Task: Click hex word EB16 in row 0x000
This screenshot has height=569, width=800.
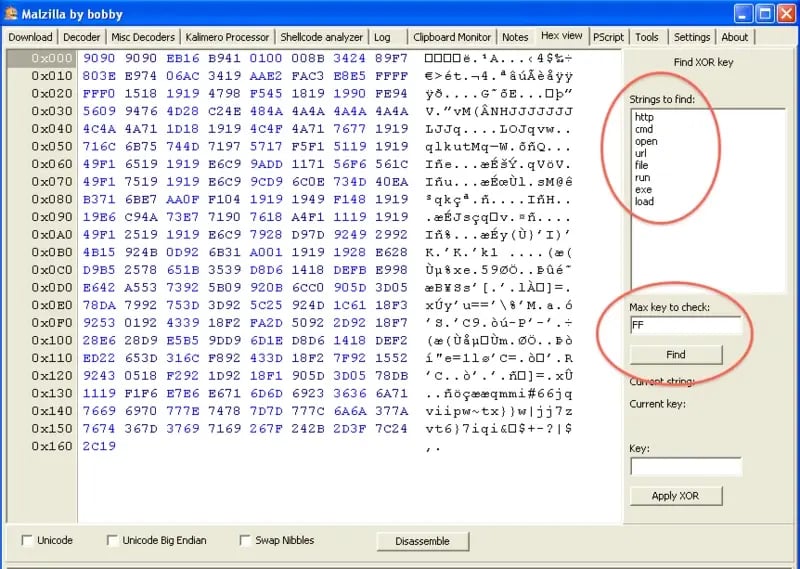Action: 183,58
